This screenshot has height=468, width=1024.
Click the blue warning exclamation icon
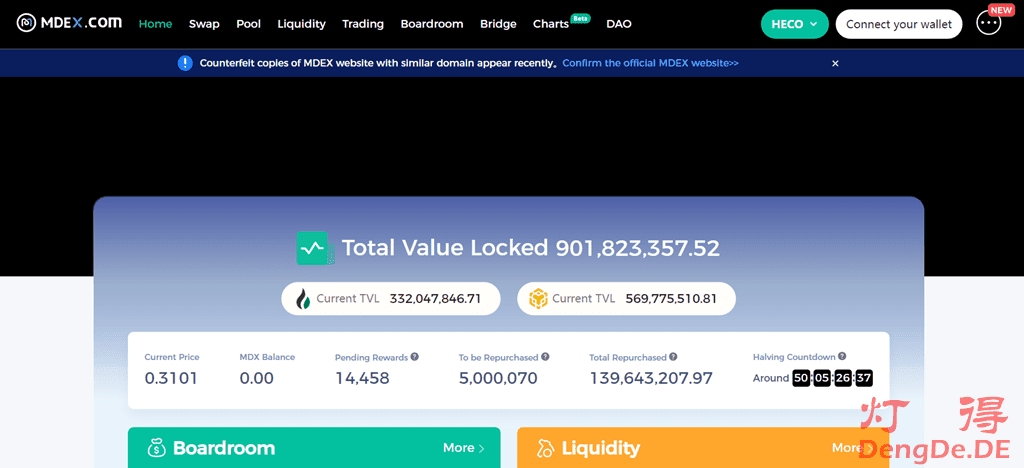185,63
